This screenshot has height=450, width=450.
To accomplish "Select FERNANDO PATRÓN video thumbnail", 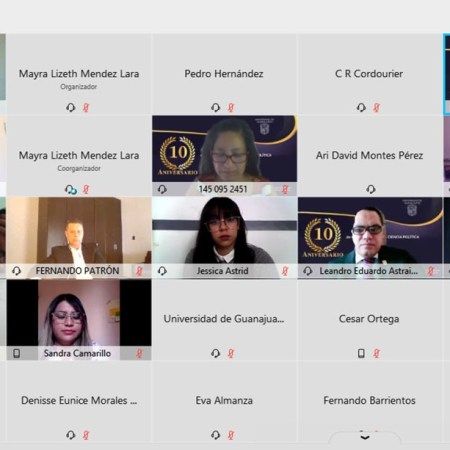I will (x=79, y=238).
